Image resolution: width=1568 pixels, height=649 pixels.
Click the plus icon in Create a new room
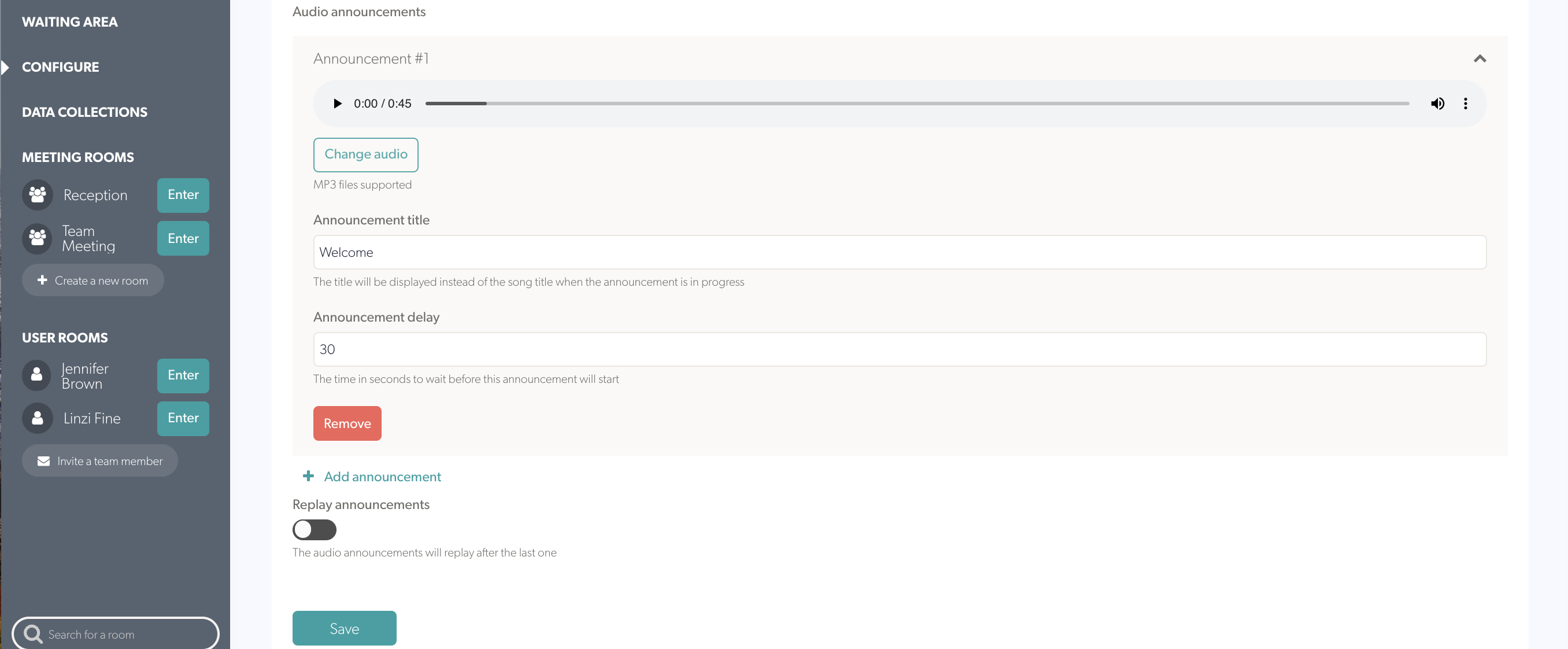click(x=42, y=280)
